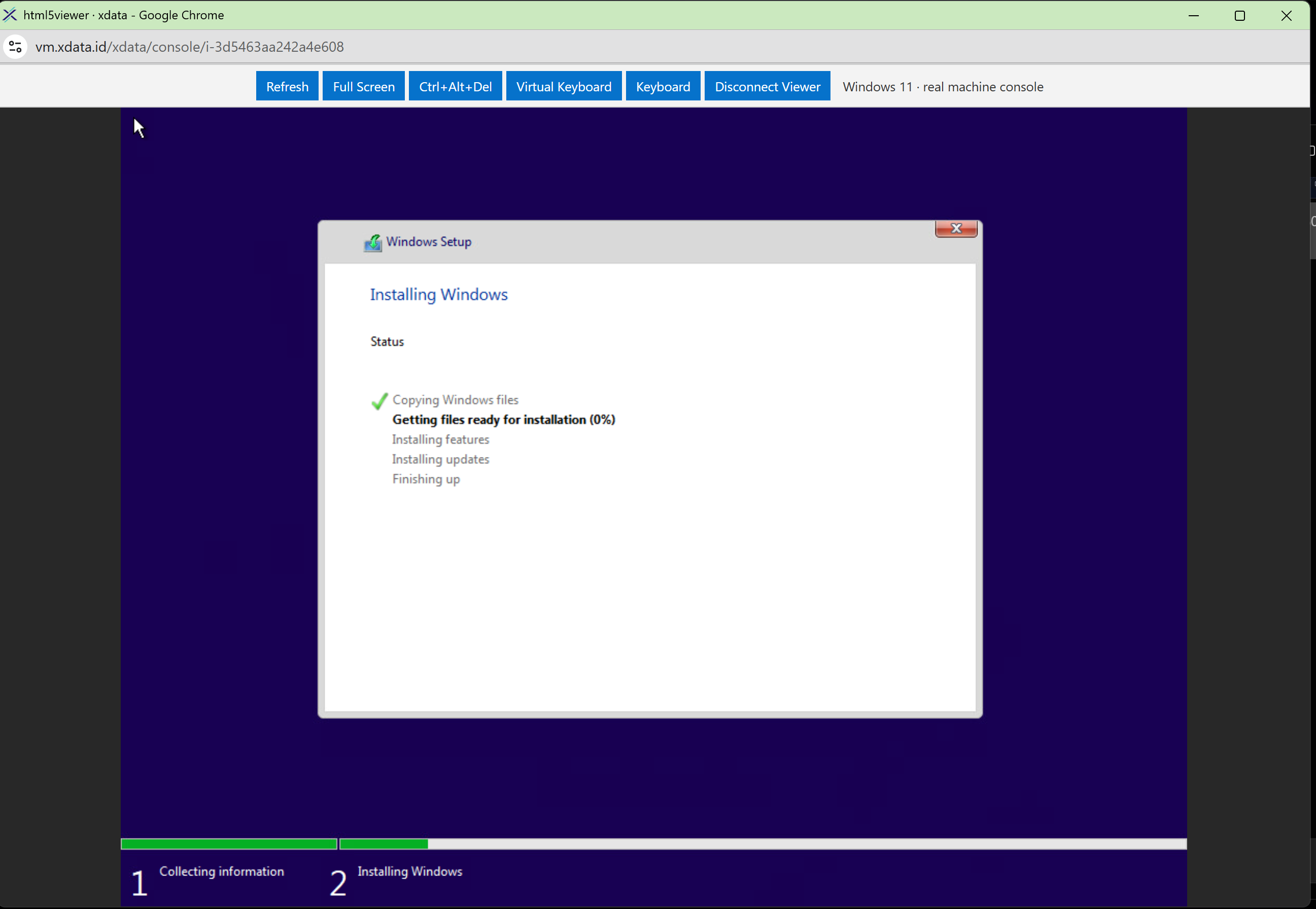
Task: Click the Refresh button in viewer toolbar
Action: 287,86
